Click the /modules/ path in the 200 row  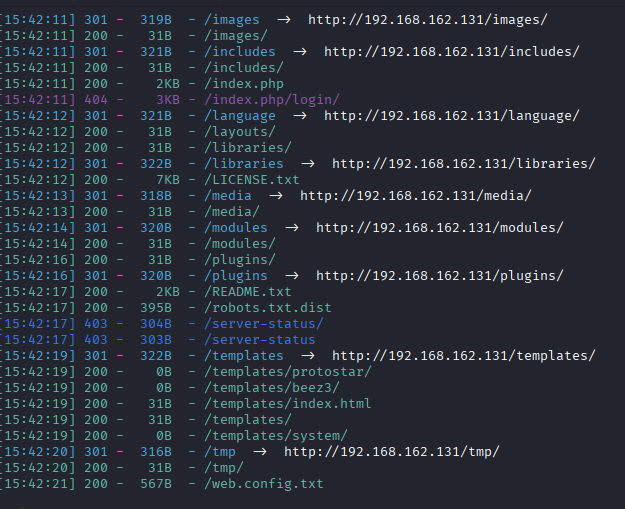pos(240,244)
